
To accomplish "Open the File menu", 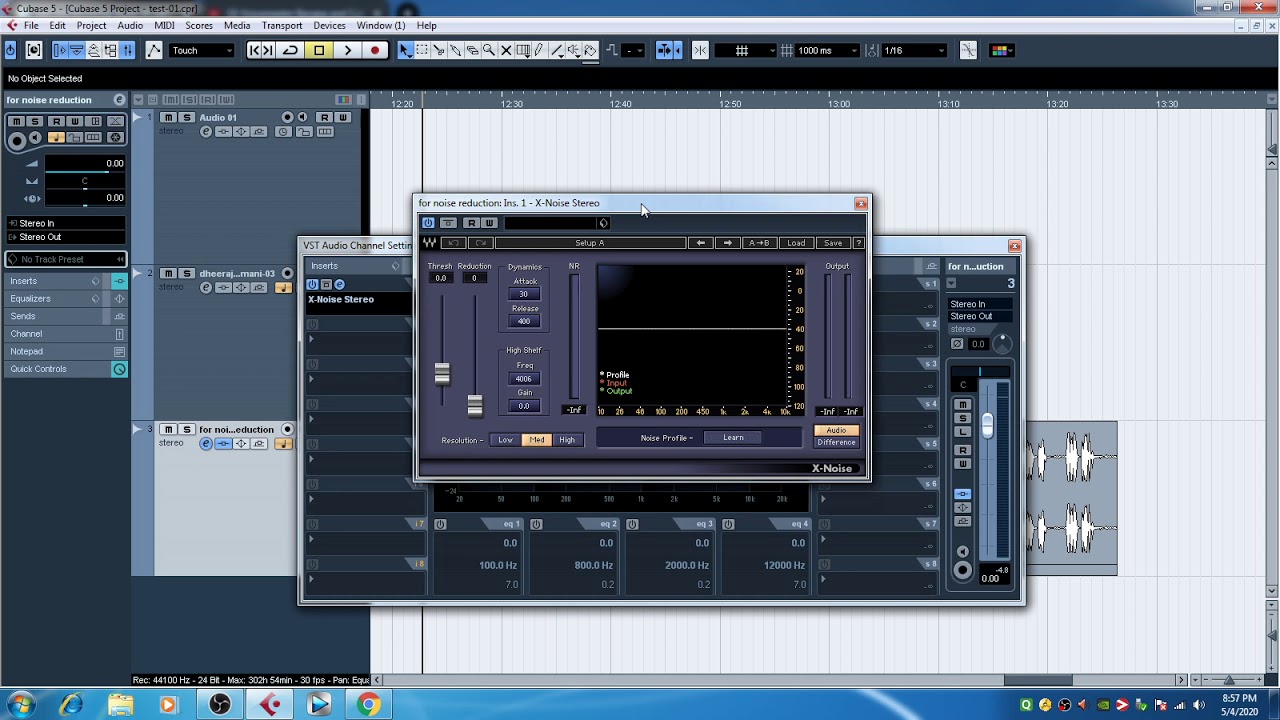I will pos(31,25).
